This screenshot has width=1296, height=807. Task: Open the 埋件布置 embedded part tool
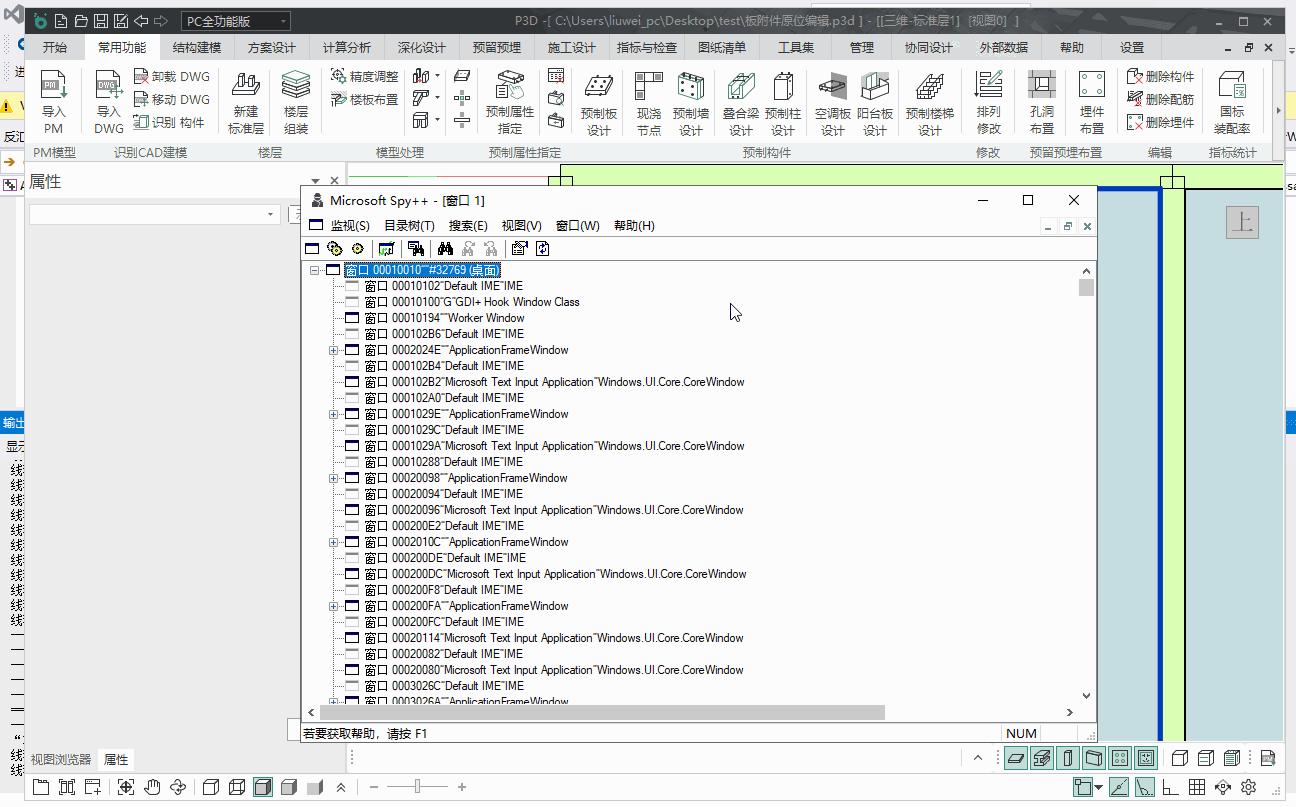(1092, 102)
